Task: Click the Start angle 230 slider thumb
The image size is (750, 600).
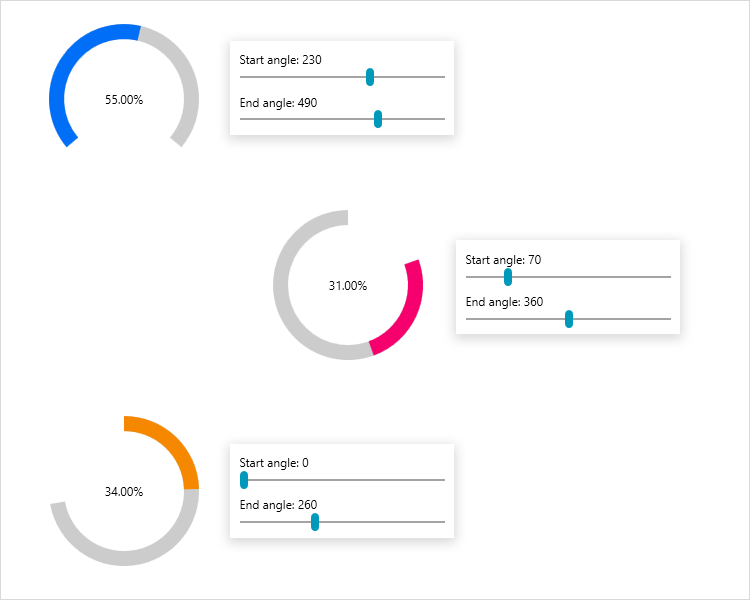Action: [370, 77]
